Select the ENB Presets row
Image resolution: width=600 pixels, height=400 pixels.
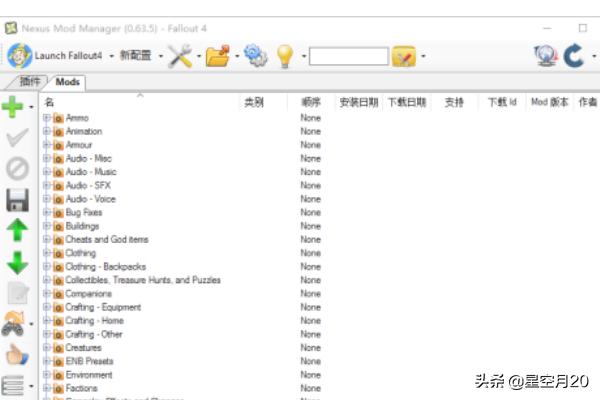point(90,361)
